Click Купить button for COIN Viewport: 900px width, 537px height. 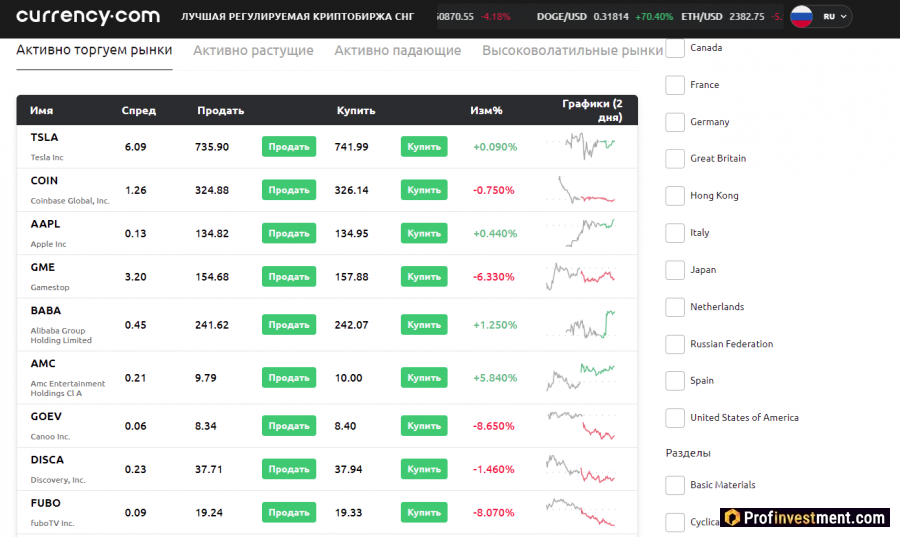click(x=424, y=190)
